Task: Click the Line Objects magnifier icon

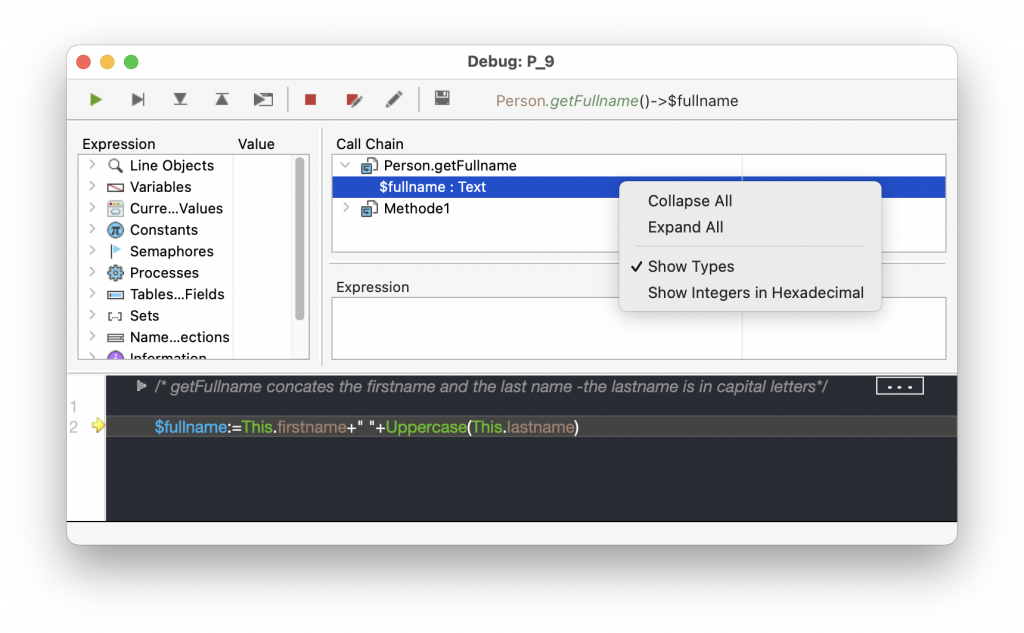Action: point(115,166)
